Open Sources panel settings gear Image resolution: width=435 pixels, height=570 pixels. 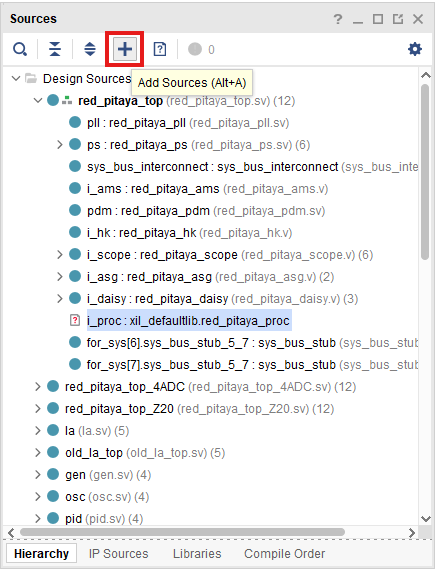click(x=415, y=49)
